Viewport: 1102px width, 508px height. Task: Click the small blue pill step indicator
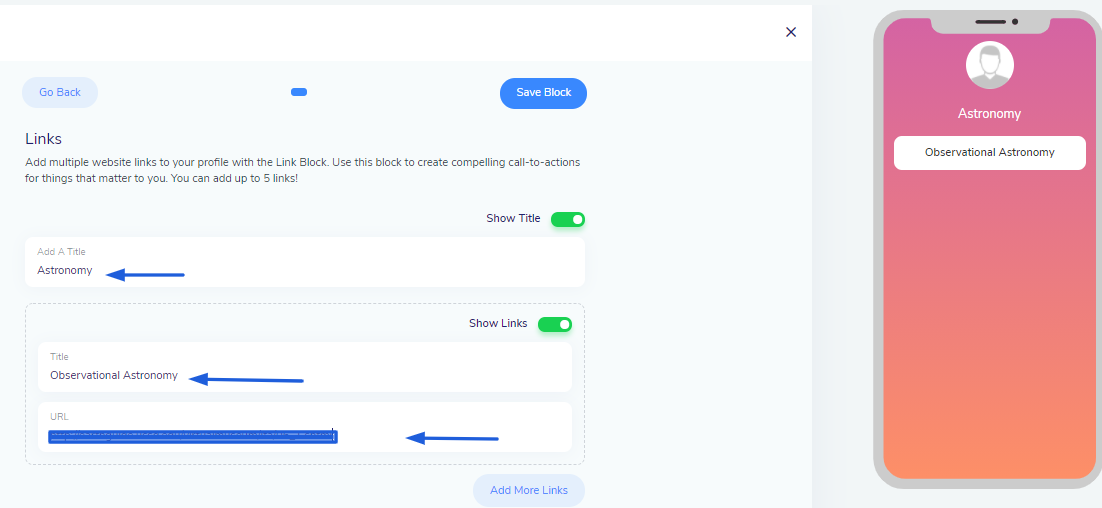pos(299,92)
